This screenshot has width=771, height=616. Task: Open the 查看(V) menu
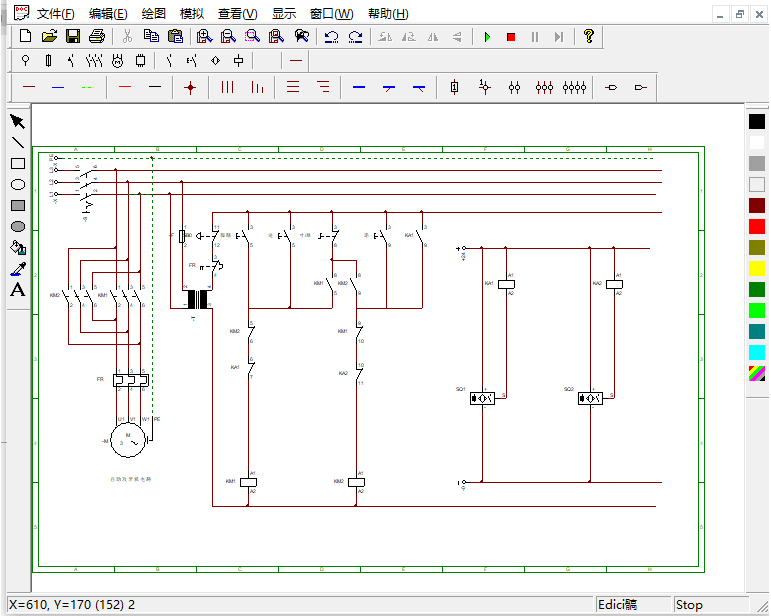point(237,14)
